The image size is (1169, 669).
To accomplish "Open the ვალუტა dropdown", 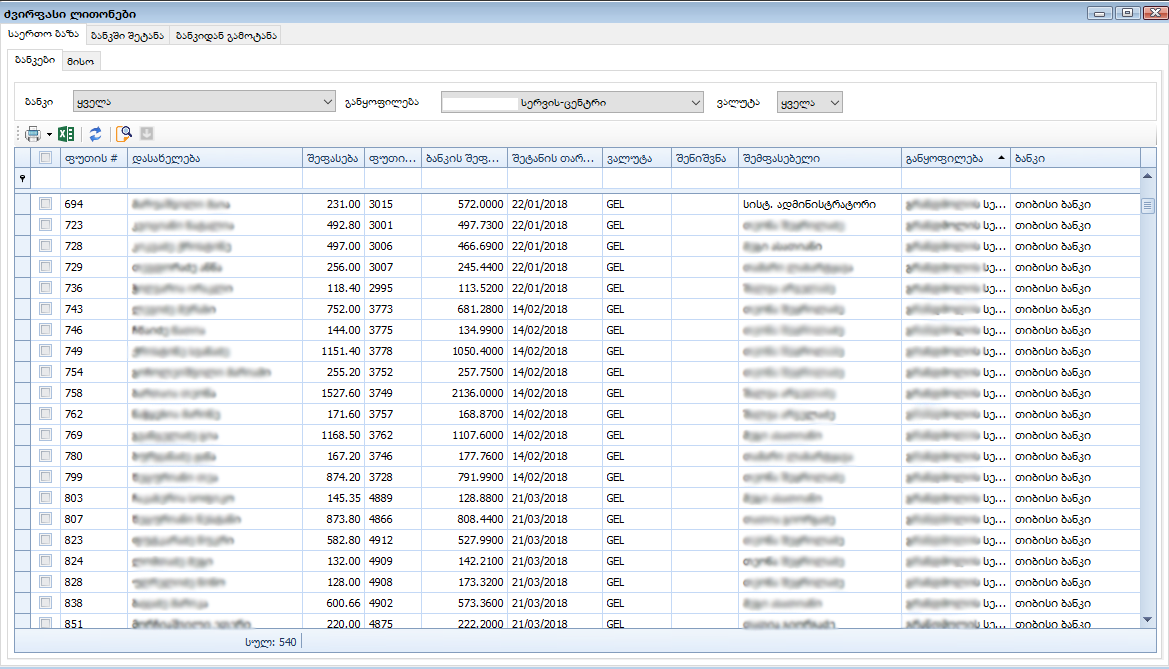I will 834,102.
